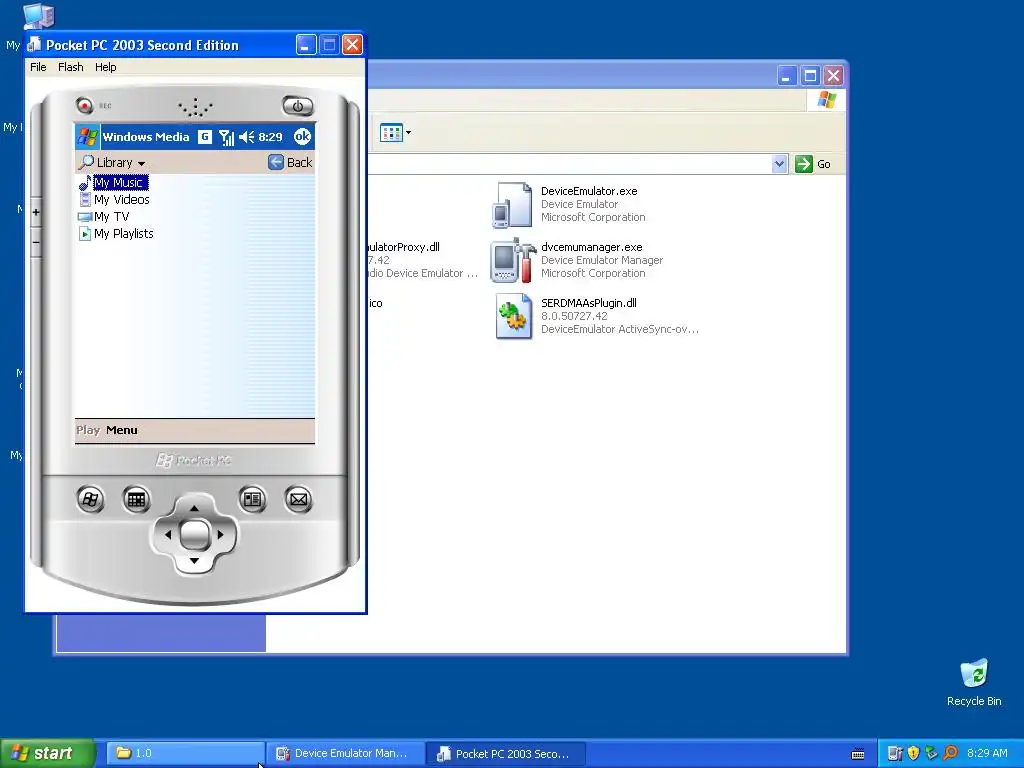Tap the Menu softkey
This screenshot has height=768, width=1024.
(122, 430)
